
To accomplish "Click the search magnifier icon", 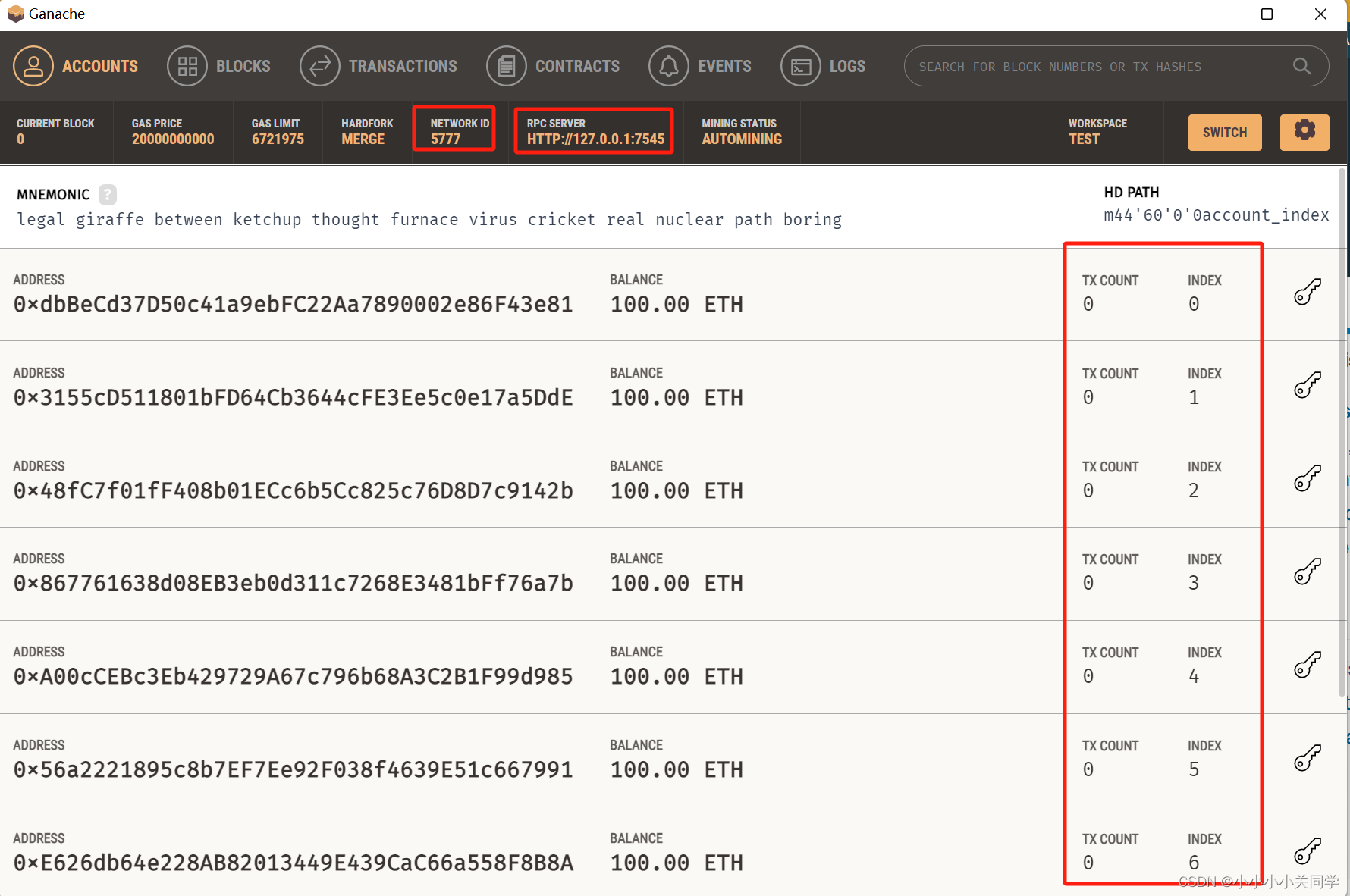I will point(1301,67).
